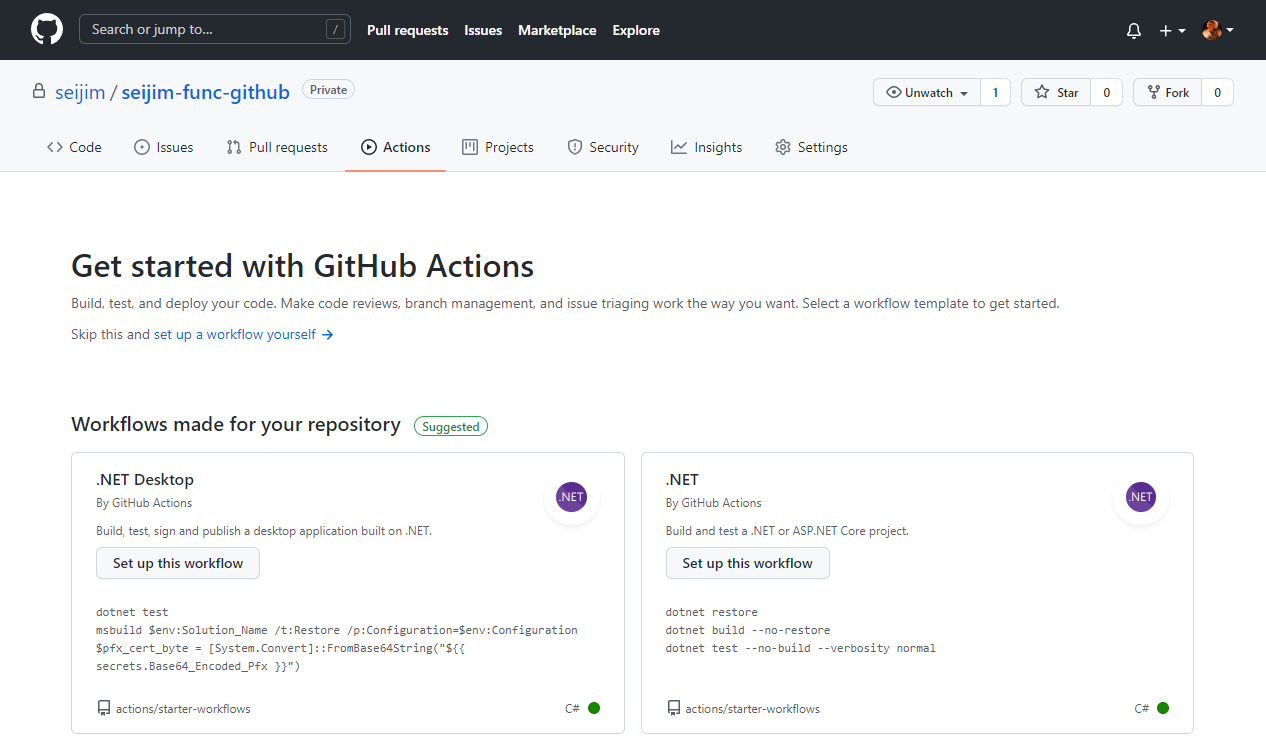
Task: Open the notifications bell
Action: click(1133, 30)
